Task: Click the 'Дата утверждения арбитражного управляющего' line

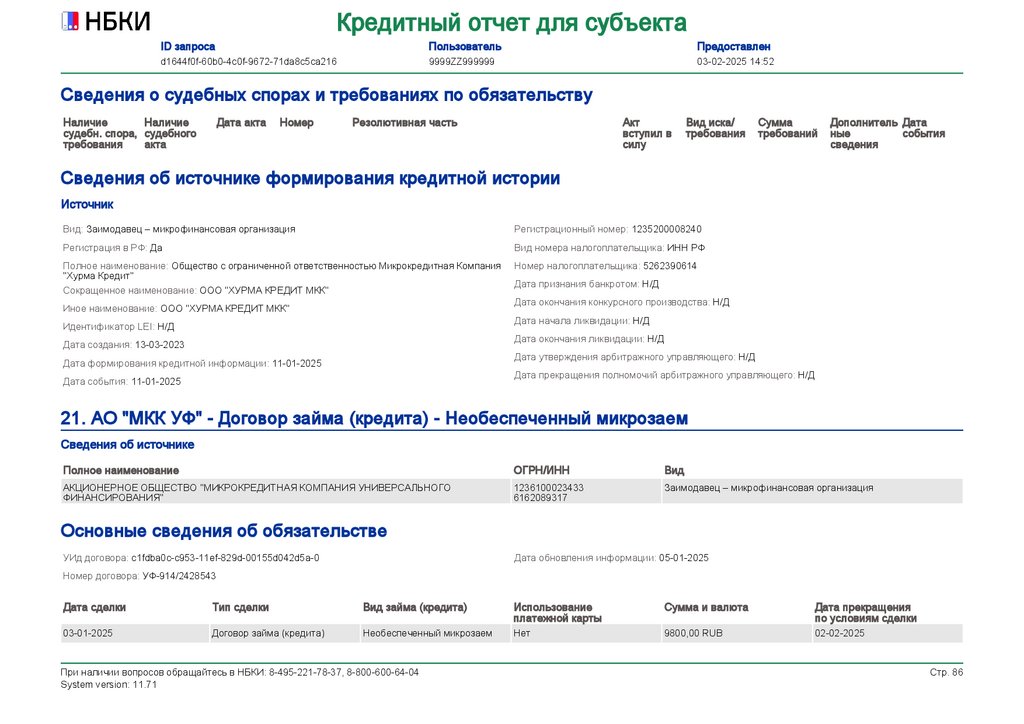Action: (634, 357)
